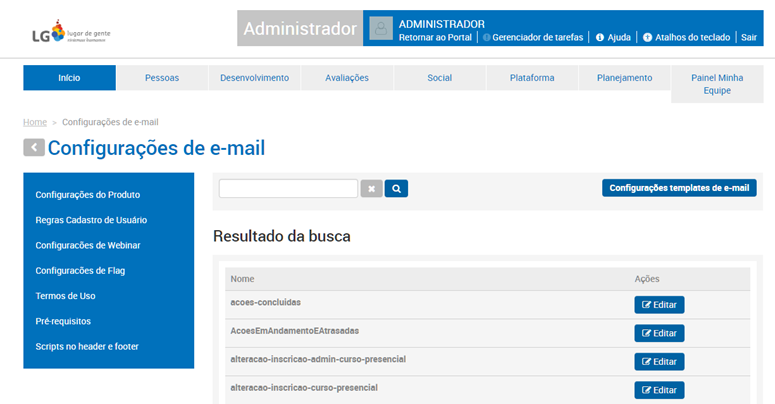Edit the AcoesEmAndamentoEAtrasadas template

(659, 333)
